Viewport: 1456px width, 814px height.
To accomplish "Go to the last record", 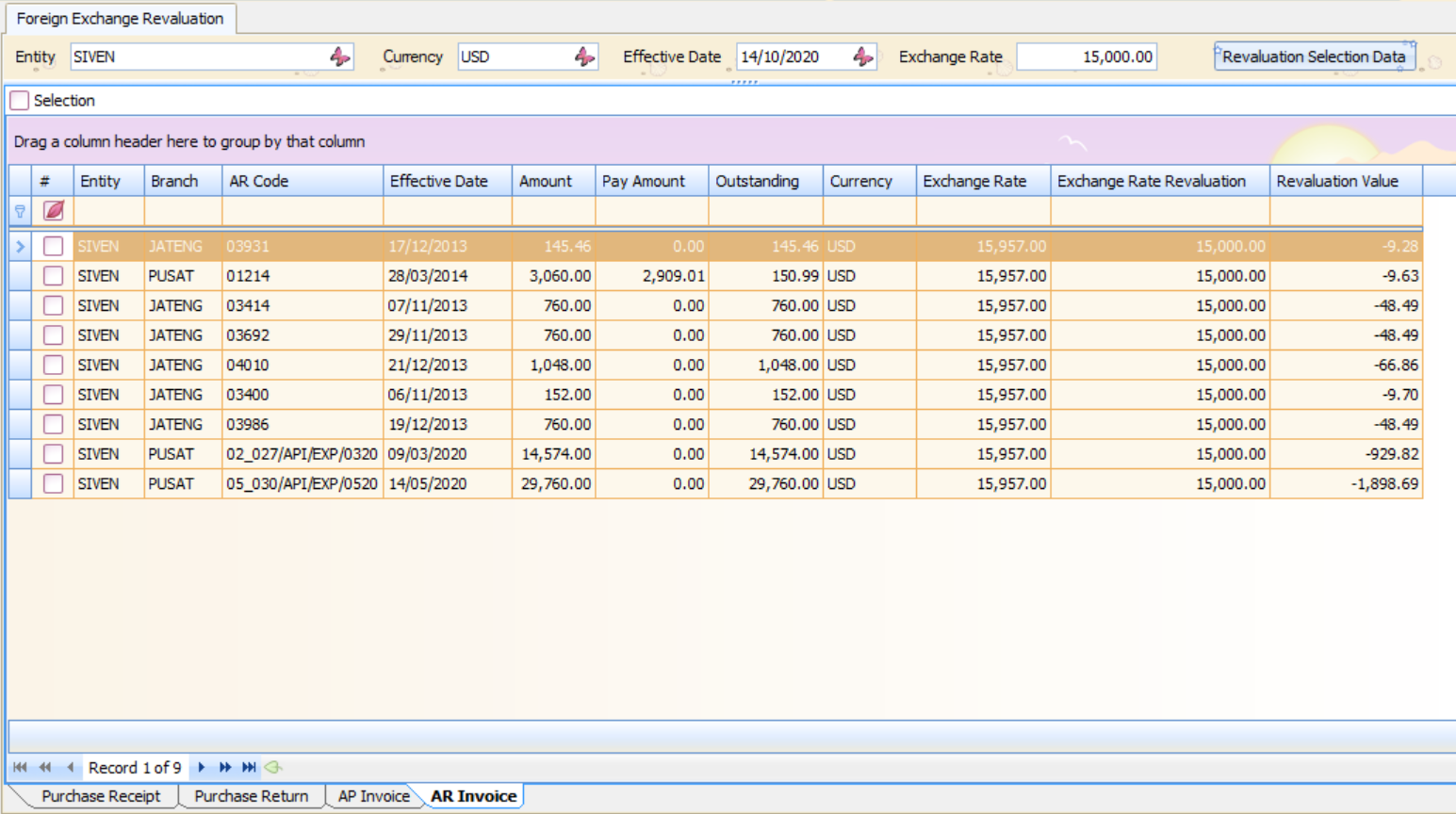I will [x=249, y=768].
